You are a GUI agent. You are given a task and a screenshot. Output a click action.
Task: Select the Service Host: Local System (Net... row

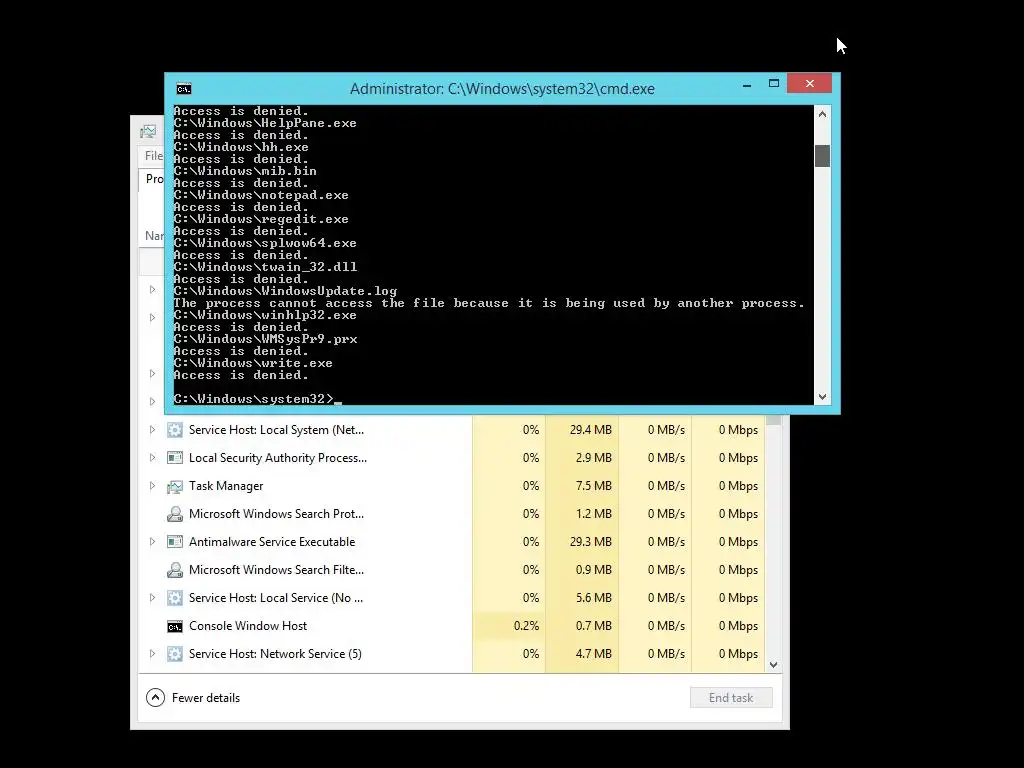click(x=451, y=430)
